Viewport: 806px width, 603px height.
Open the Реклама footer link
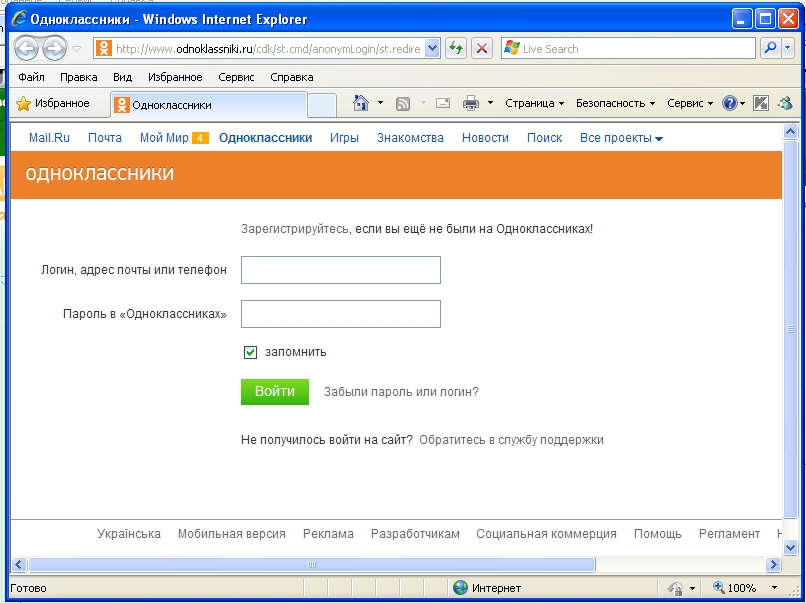pos(328,534)
